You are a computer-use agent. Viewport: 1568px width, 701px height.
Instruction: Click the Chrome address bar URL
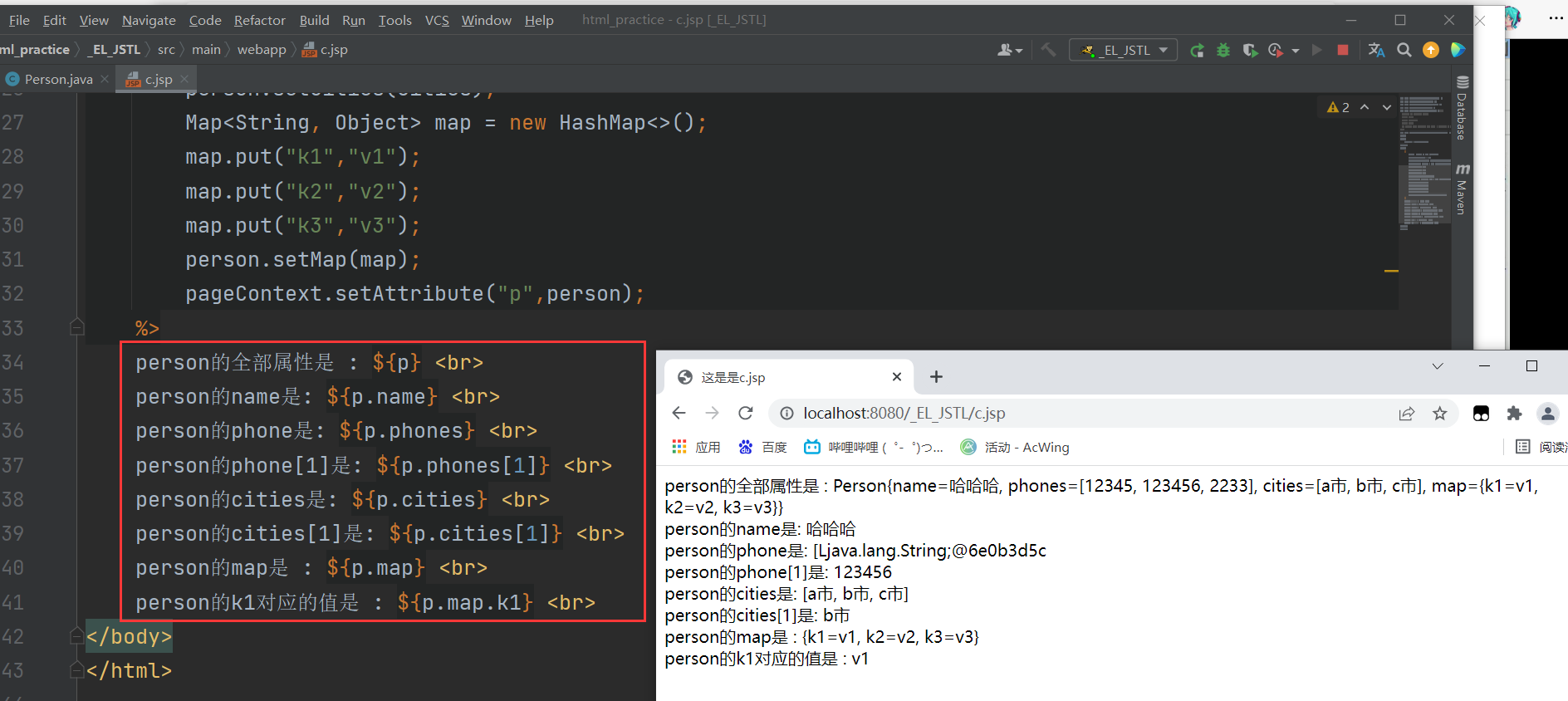904,413
